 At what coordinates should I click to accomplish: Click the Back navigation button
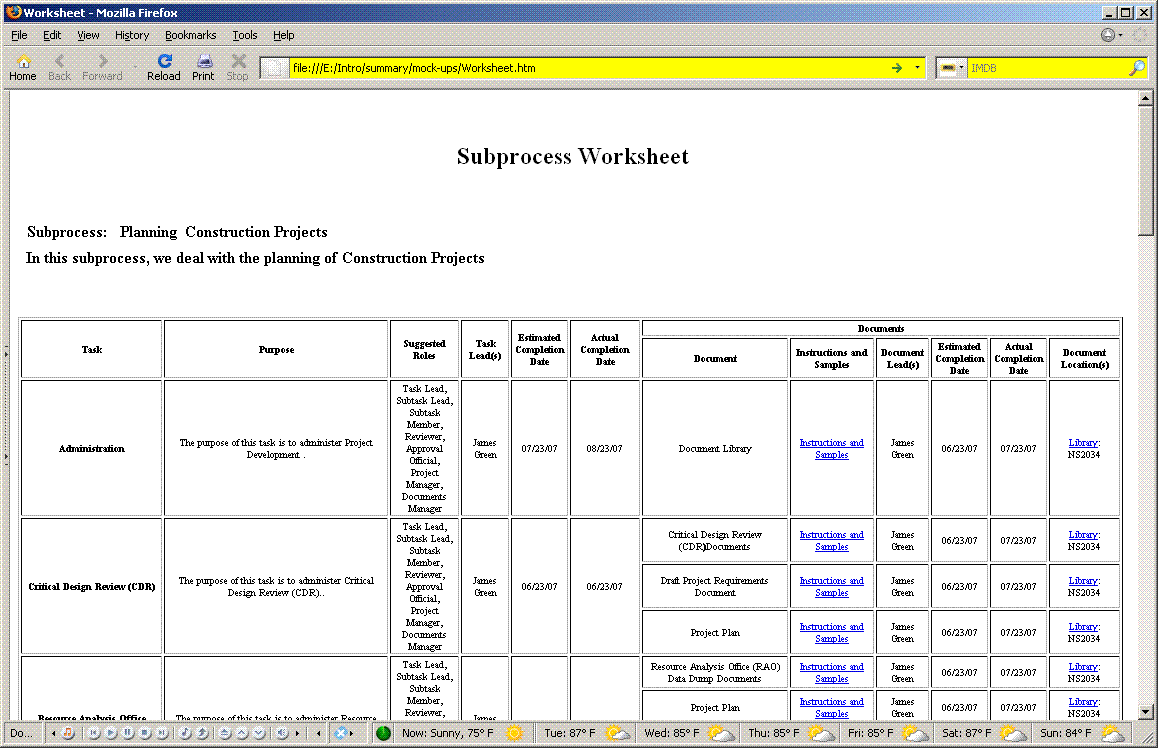pyautogui.click(x=59, y=67)
